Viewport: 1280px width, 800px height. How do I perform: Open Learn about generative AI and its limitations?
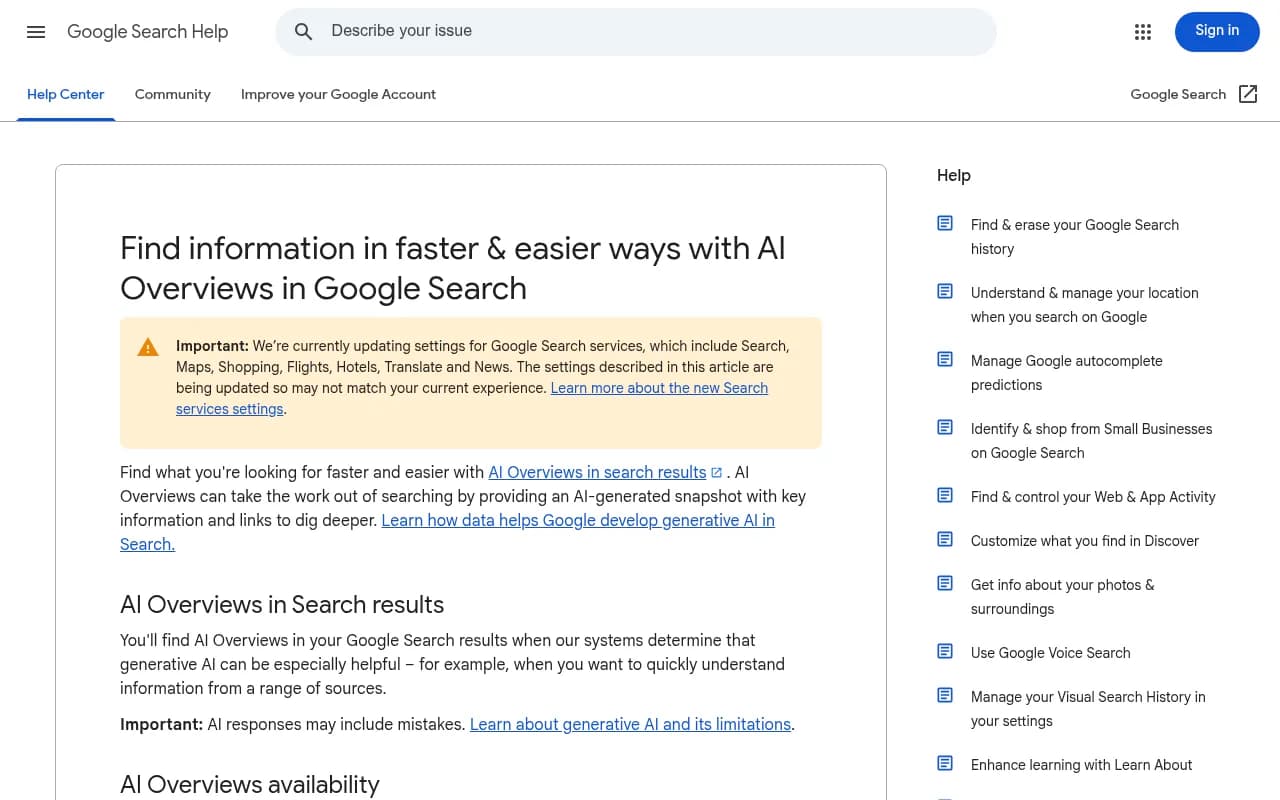point(630,724)
